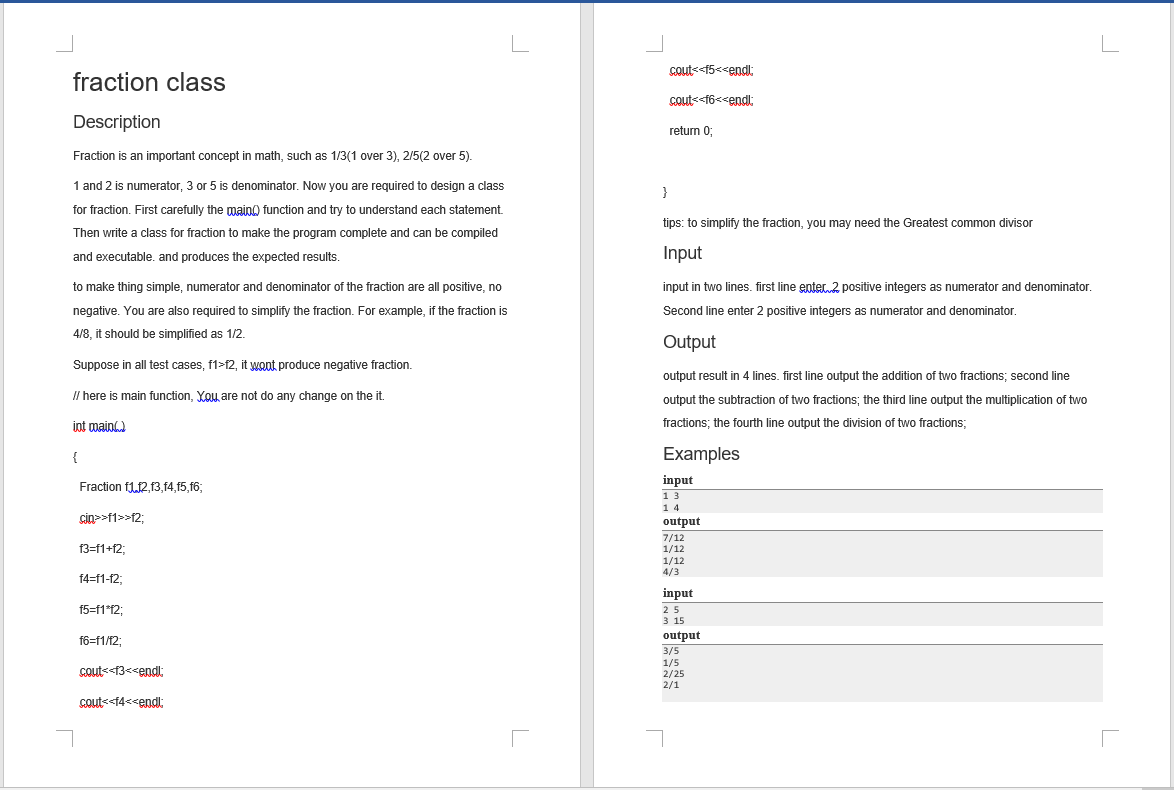
Task: Click the "f3=f1+f2;" statement
Action: point(102,548)
